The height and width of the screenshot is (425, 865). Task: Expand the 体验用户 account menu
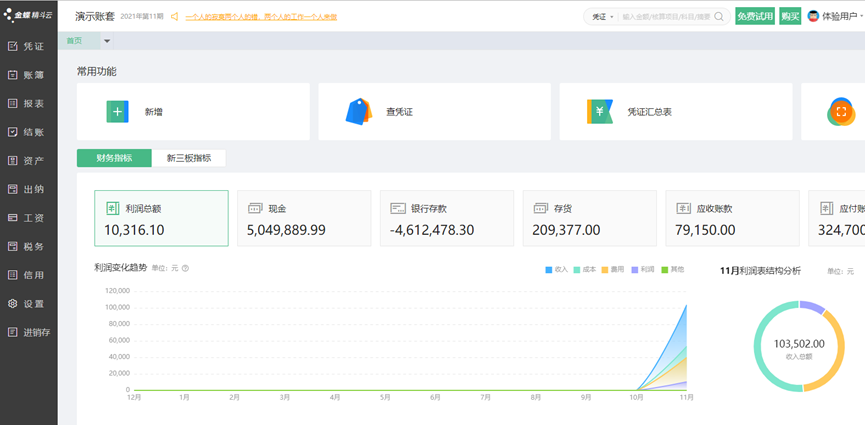click(x=861, y=17)
